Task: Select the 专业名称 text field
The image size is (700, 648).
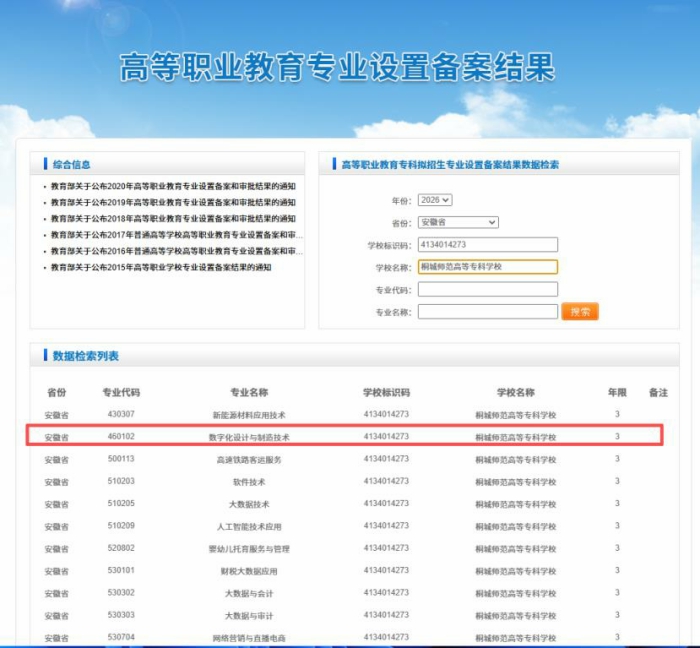Action: [487, 312]
